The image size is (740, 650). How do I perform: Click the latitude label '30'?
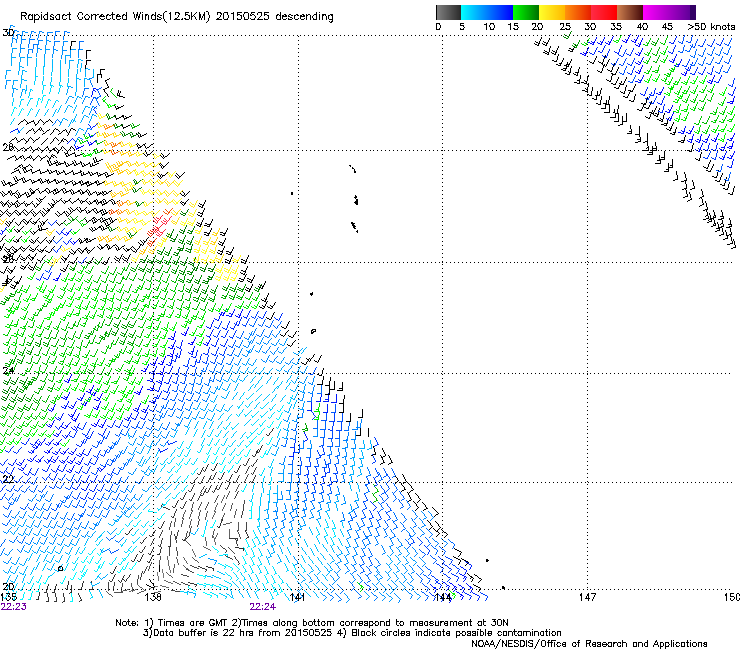[x=8, y=33]
